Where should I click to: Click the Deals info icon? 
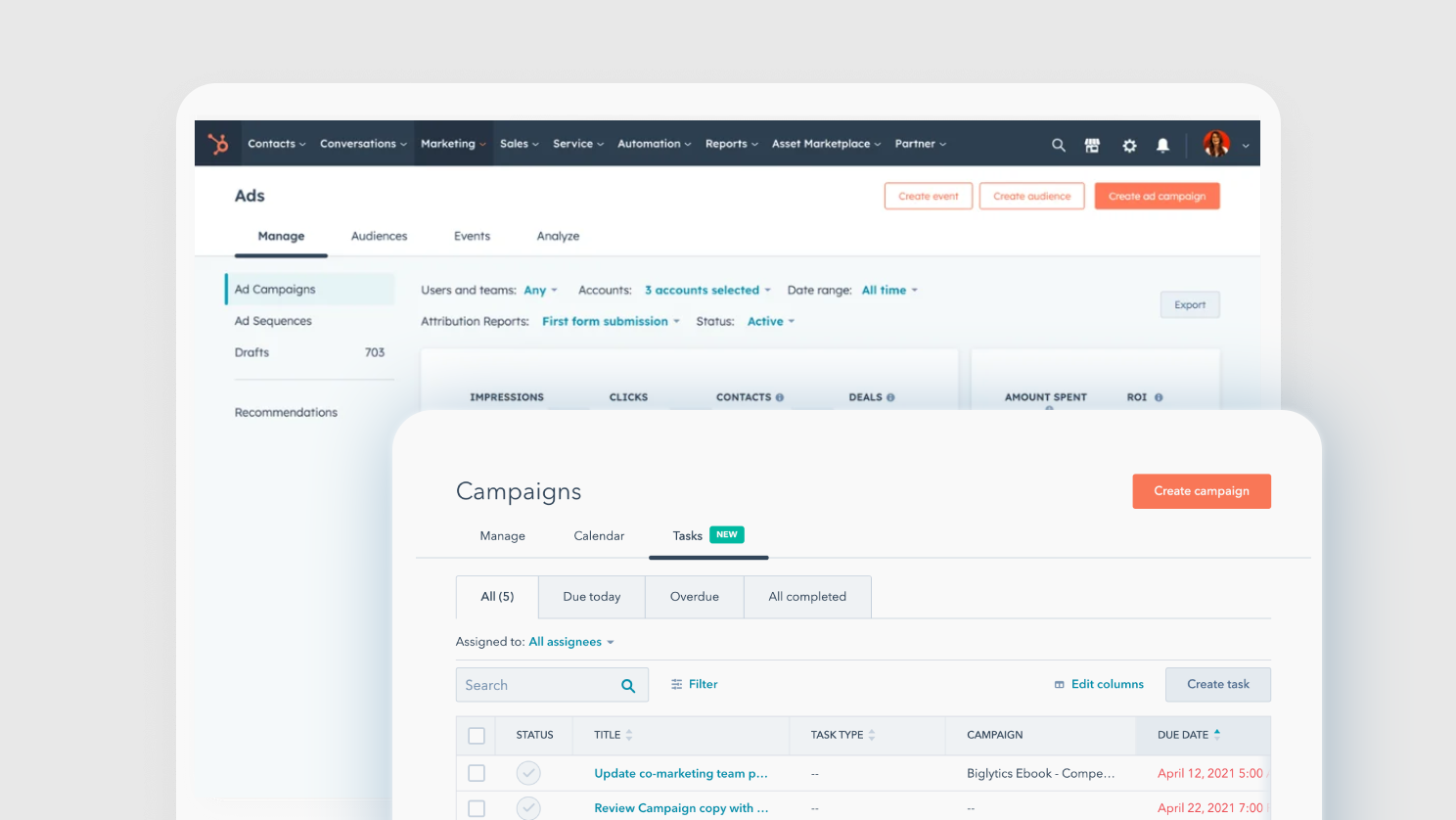890,397
